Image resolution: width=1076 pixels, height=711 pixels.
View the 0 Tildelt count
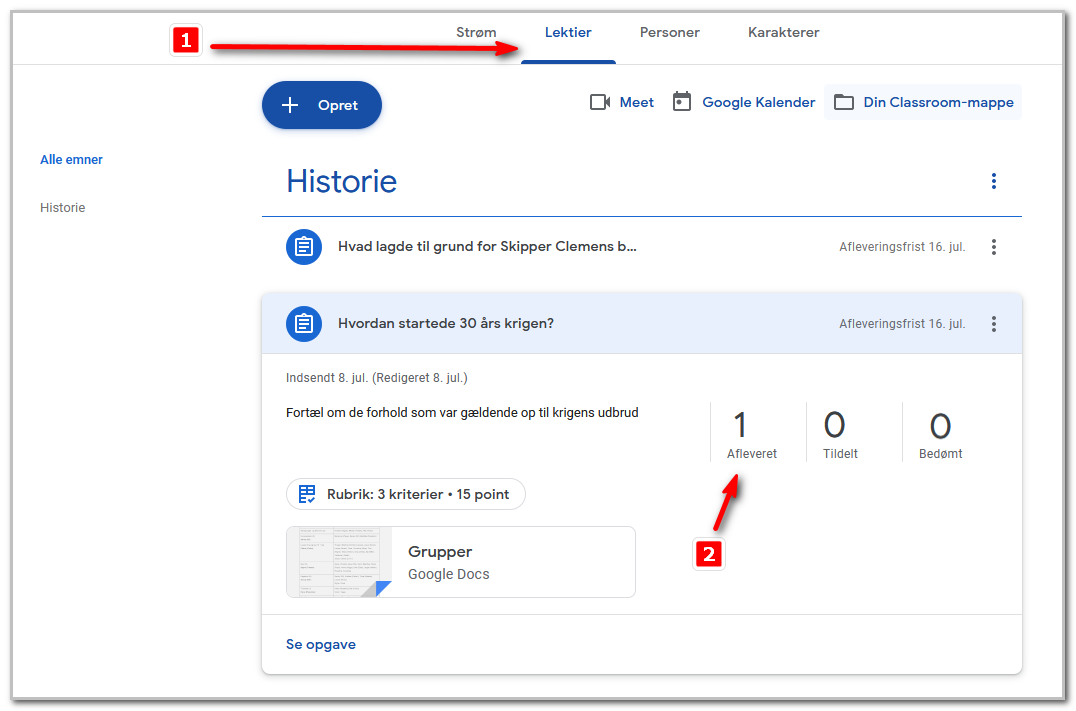pos(840,434)
